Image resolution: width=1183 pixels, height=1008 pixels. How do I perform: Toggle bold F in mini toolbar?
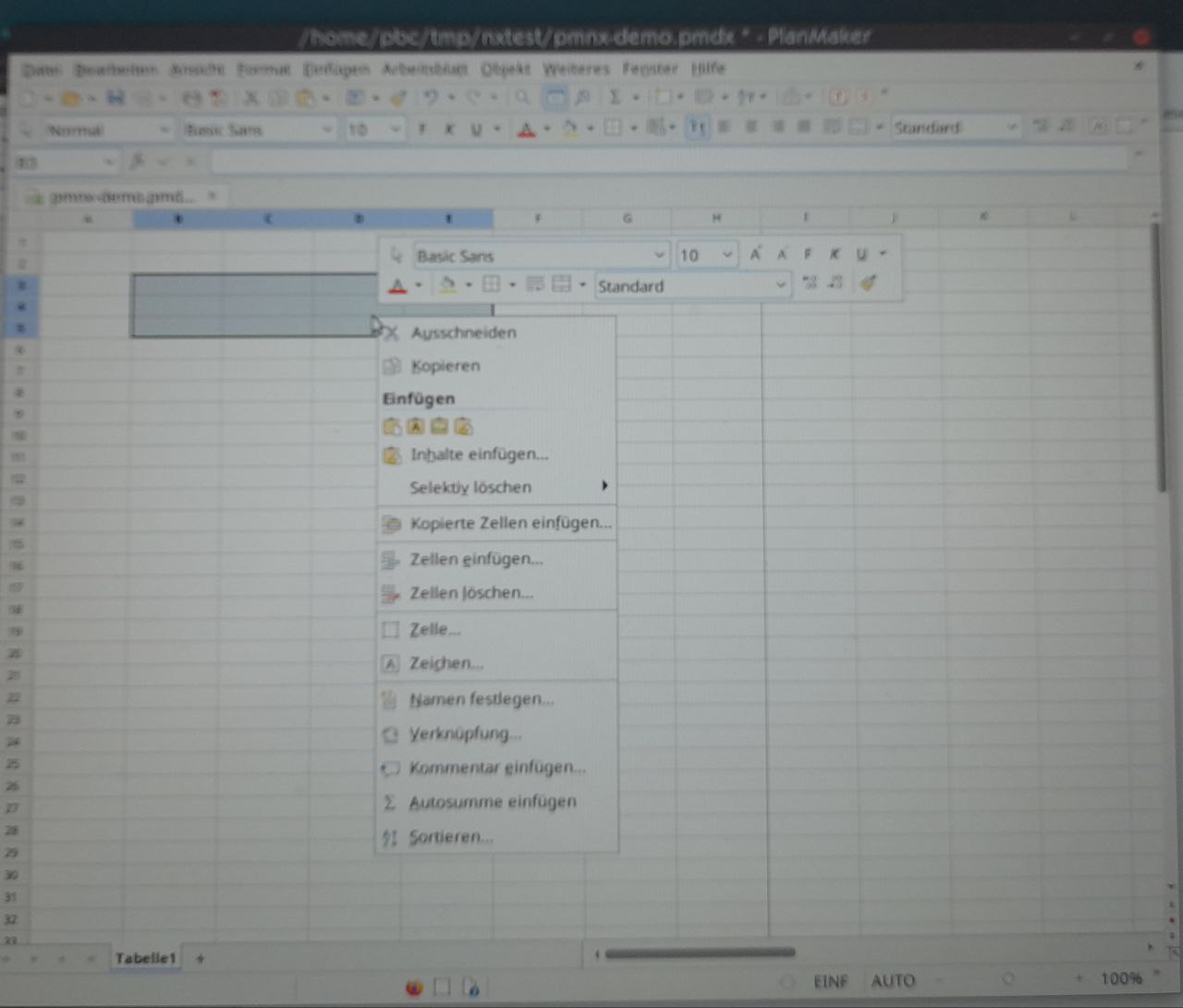pyautogui.click(x=808, y=254)
